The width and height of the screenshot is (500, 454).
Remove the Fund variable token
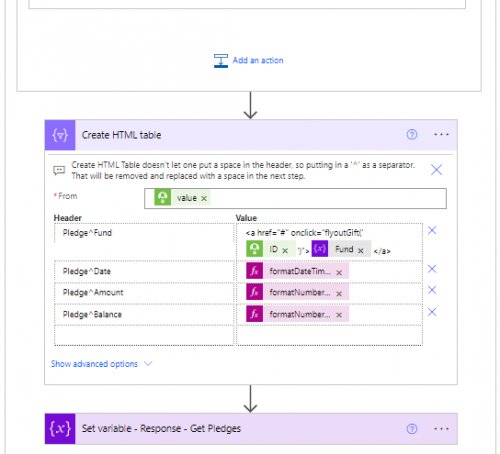[x=360, y=250]
